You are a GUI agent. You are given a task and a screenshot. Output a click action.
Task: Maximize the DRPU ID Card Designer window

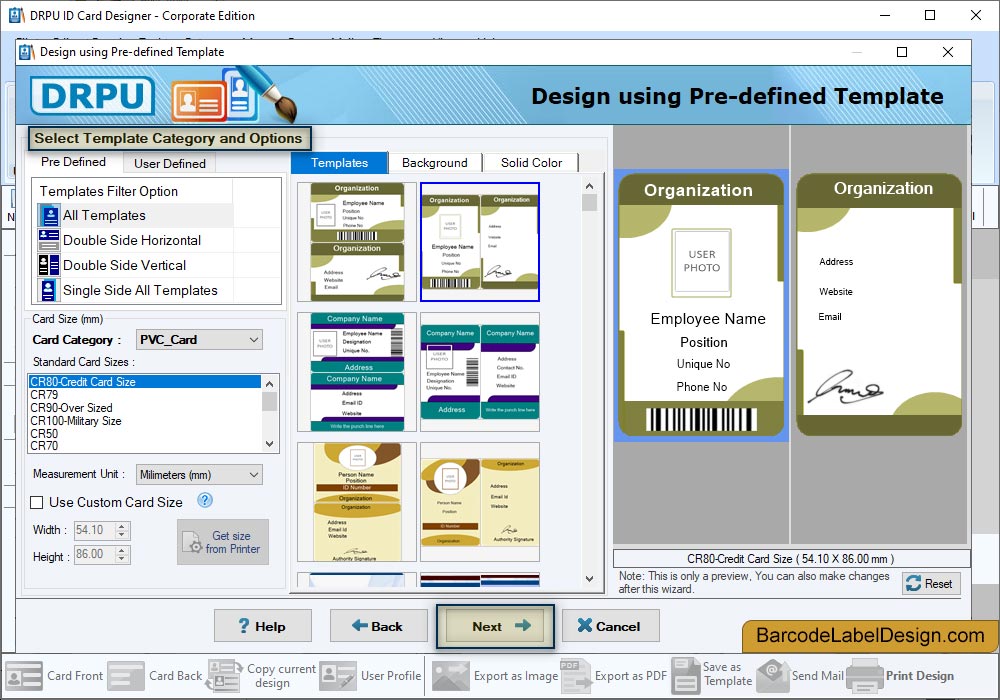tap(930, 15)
